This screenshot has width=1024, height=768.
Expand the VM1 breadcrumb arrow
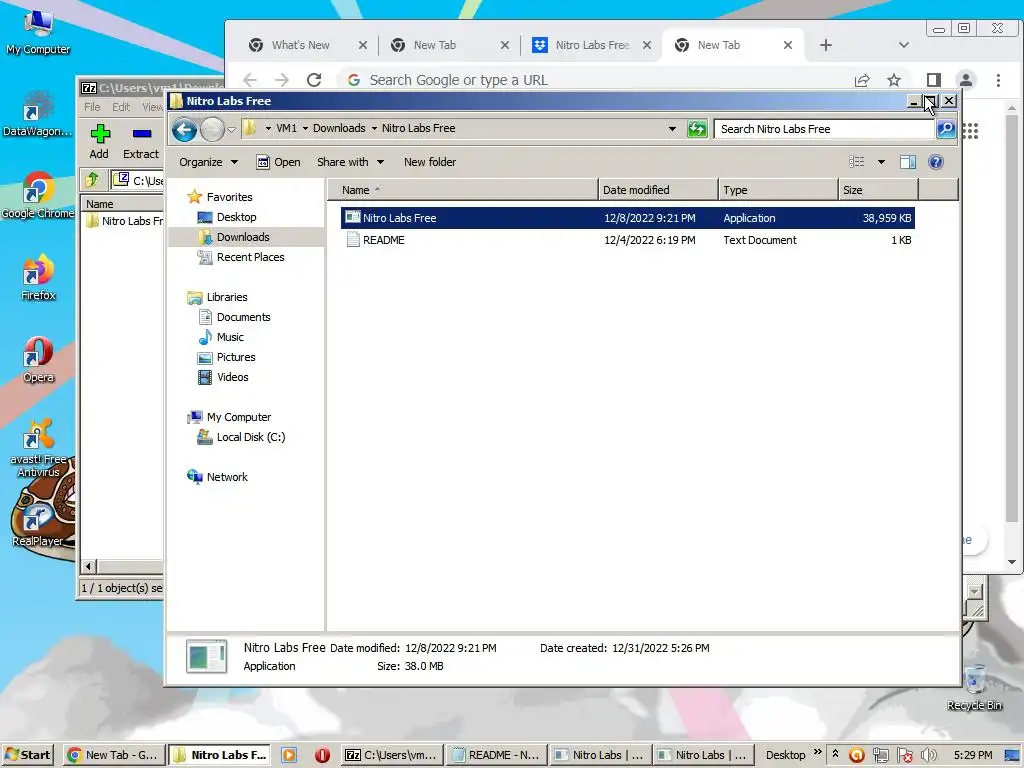(x=305, y=129)
